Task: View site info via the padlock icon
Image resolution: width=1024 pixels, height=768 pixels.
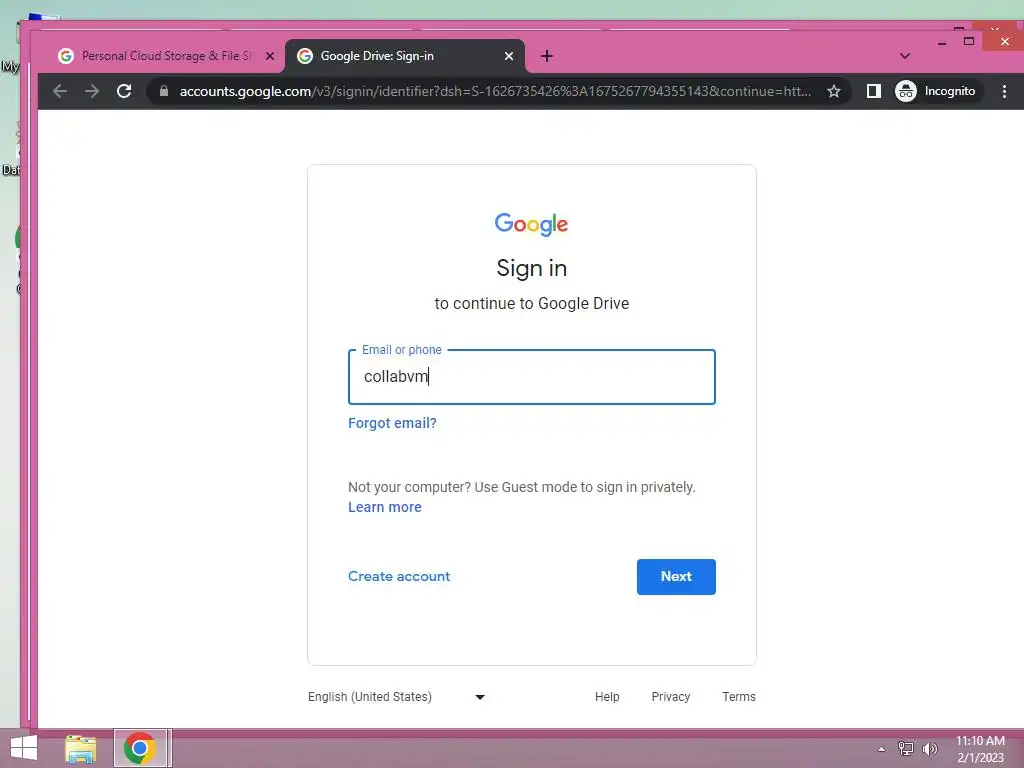Action: pos(164,91)
